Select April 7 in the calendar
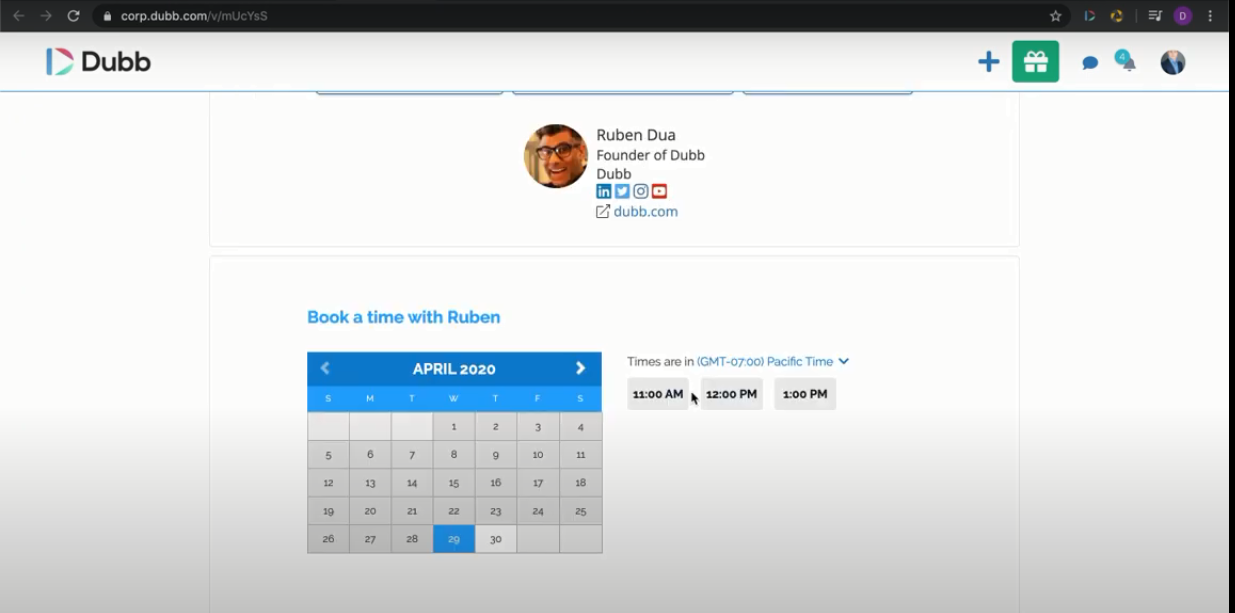Image resolution: width=1235 pixels, height=613 pixels. click(x=412, y=455)
